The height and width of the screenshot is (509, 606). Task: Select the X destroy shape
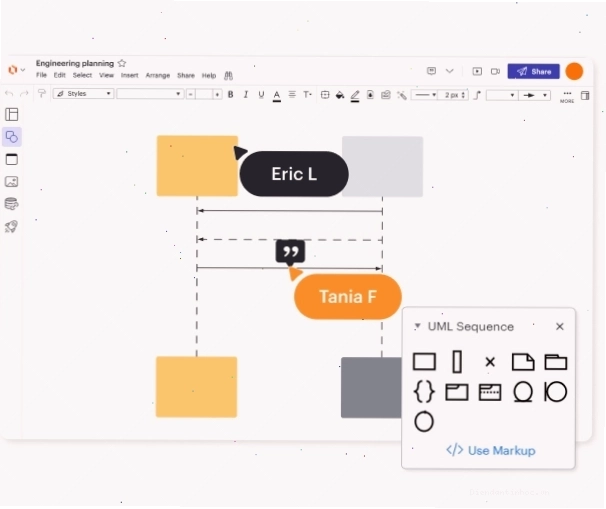(x=490, y=362)
